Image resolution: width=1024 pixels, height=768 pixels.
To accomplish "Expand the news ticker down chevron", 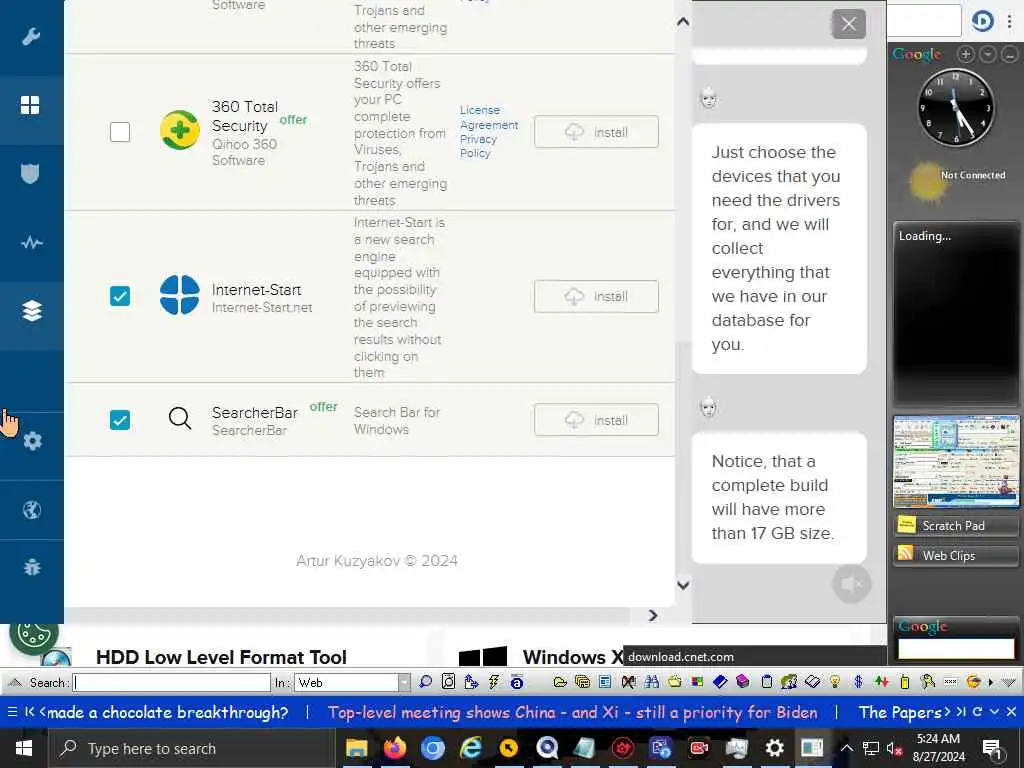I will click(994, 711).
